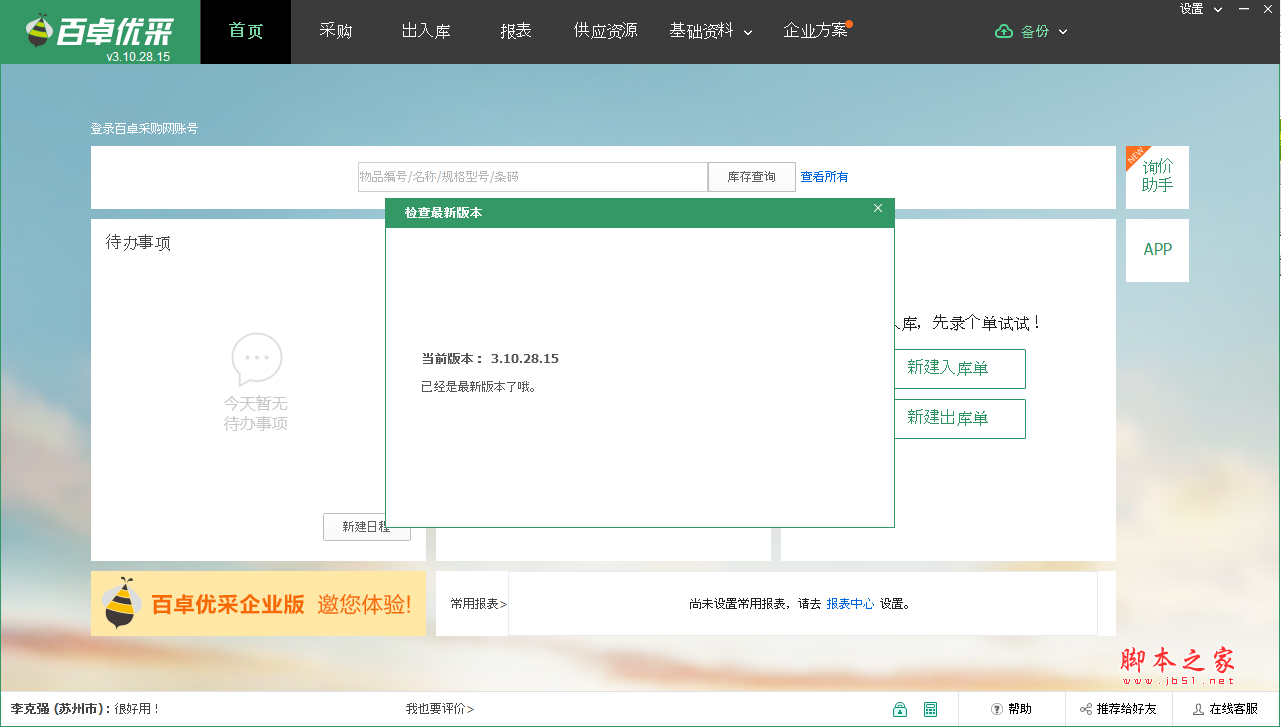The width and height of the screenshot is (1281, 727).
Task: Click the 查看所有 link
Action: point(824,177)
